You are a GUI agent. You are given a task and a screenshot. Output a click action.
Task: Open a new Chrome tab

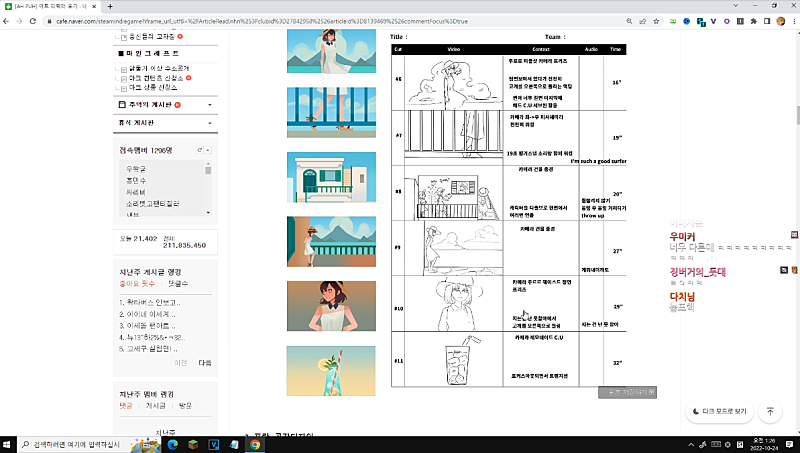(x=110, y=7)
